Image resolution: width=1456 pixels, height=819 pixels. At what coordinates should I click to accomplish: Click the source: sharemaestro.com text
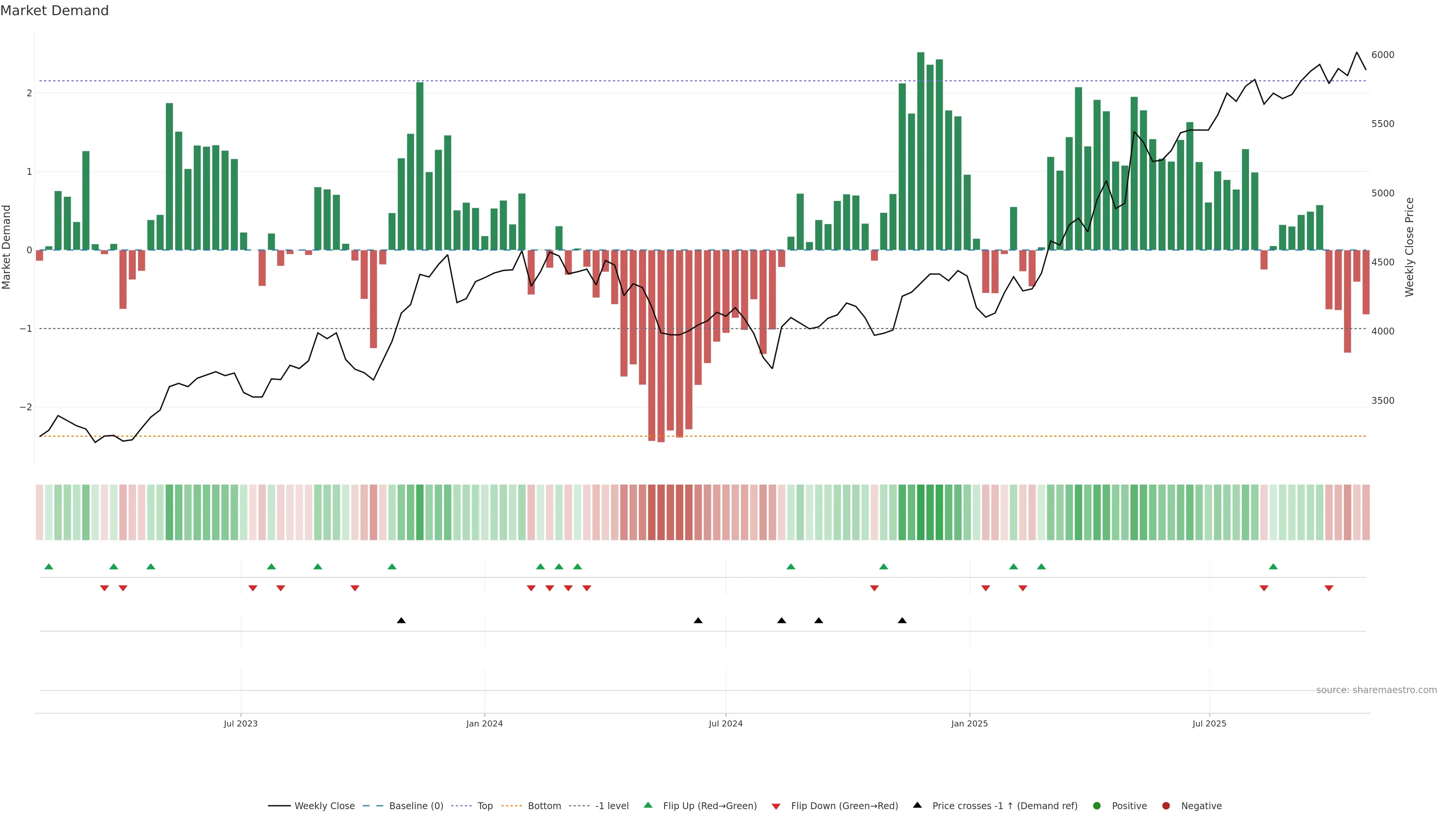(x=1376, y=690)
